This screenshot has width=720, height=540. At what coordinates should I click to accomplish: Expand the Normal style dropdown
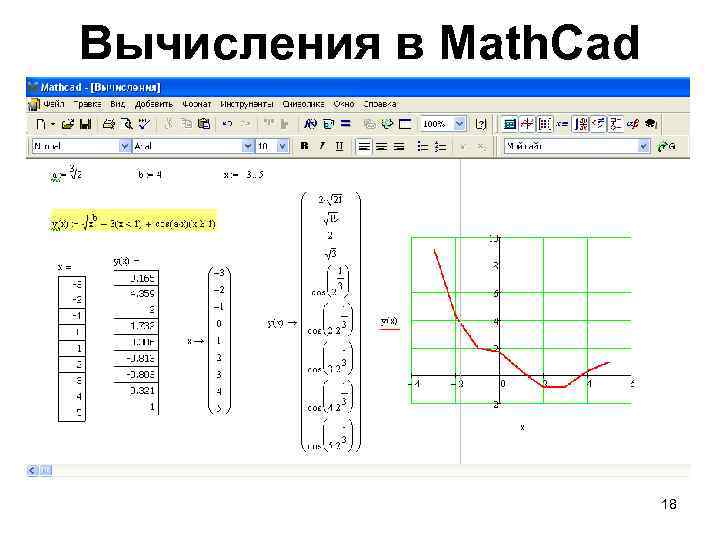click(124, 146)
